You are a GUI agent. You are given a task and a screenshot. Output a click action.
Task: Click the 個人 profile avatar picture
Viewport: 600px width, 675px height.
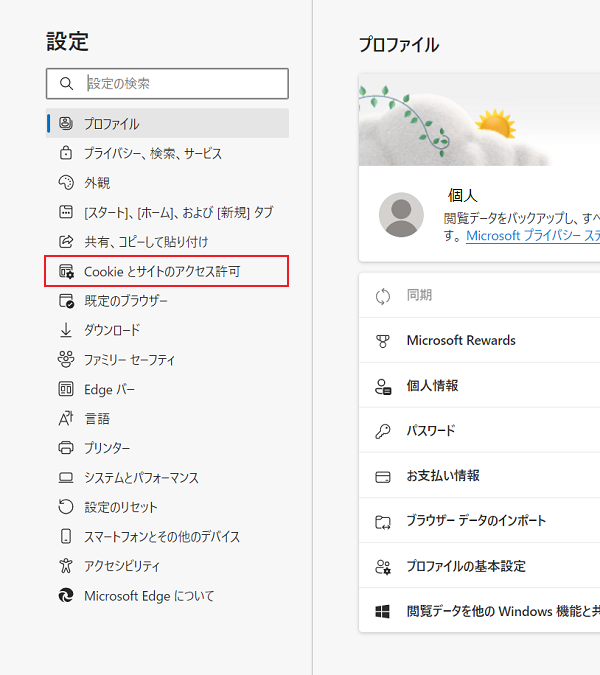click(x=401, y=215)
